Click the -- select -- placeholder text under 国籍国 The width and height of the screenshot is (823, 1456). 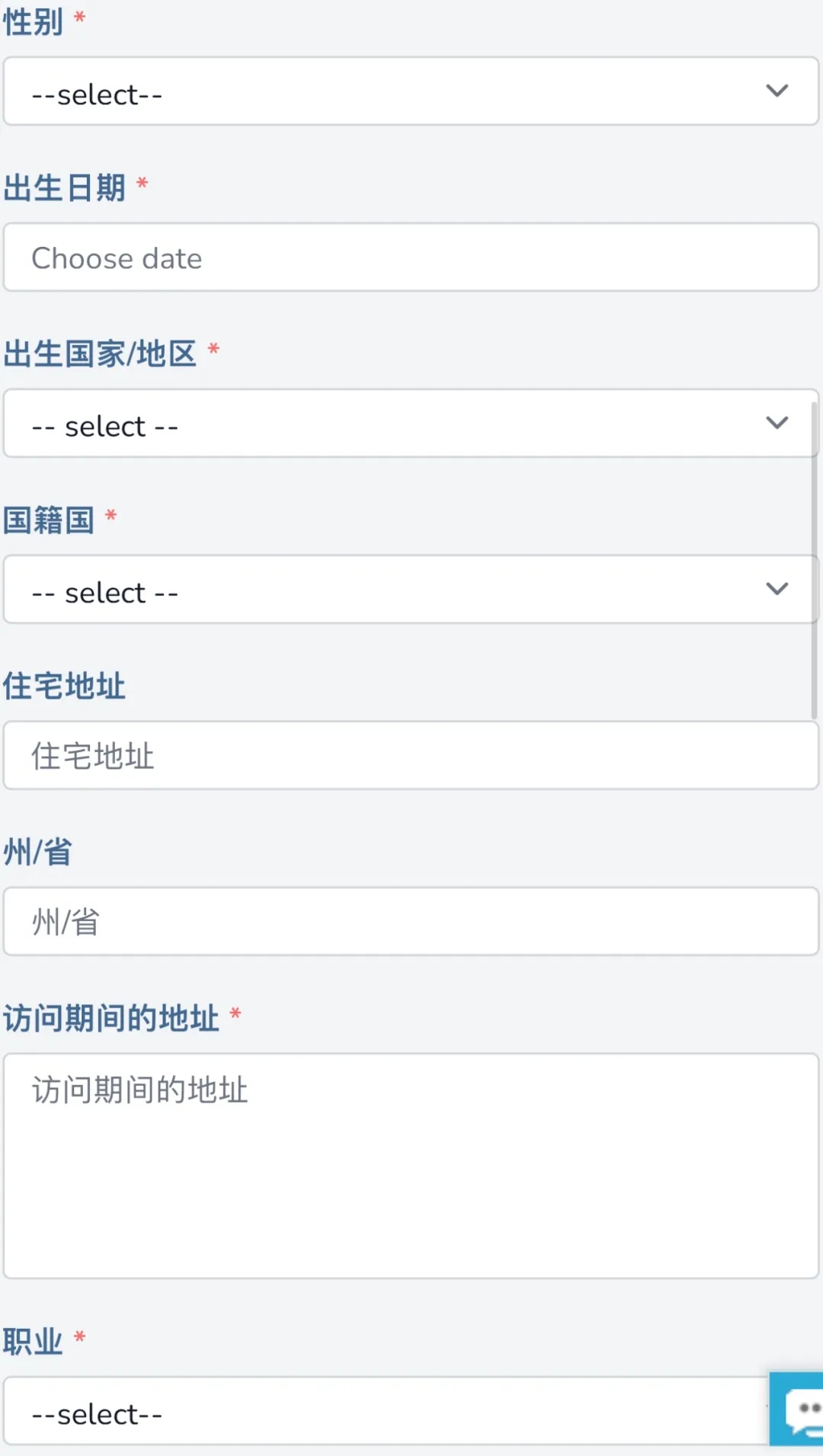(x=104, y=593)
